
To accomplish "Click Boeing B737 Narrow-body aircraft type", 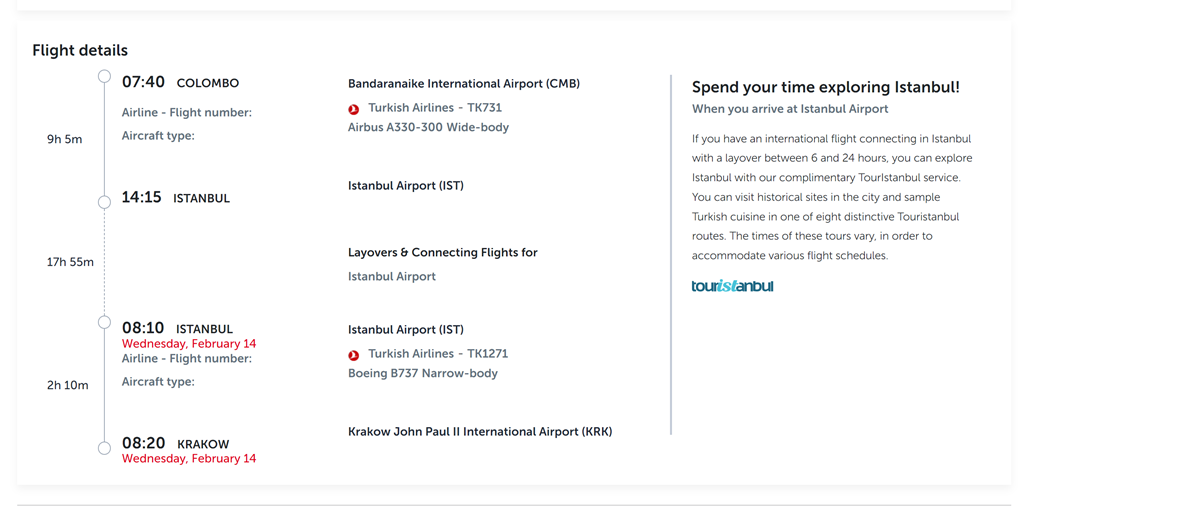I will click(423, 373).
